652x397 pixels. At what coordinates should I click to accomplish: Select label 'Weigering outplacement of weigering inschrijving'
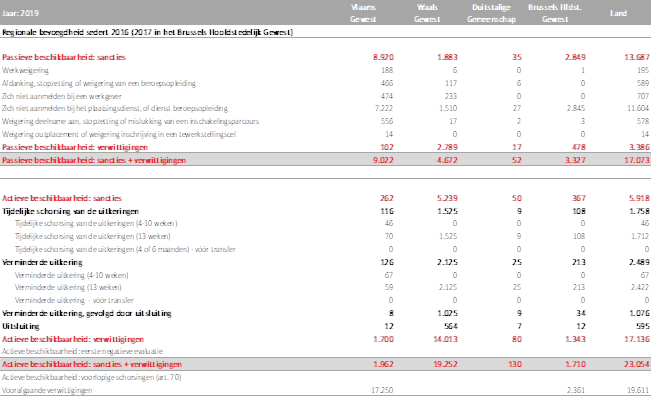(x=119, y=134)
